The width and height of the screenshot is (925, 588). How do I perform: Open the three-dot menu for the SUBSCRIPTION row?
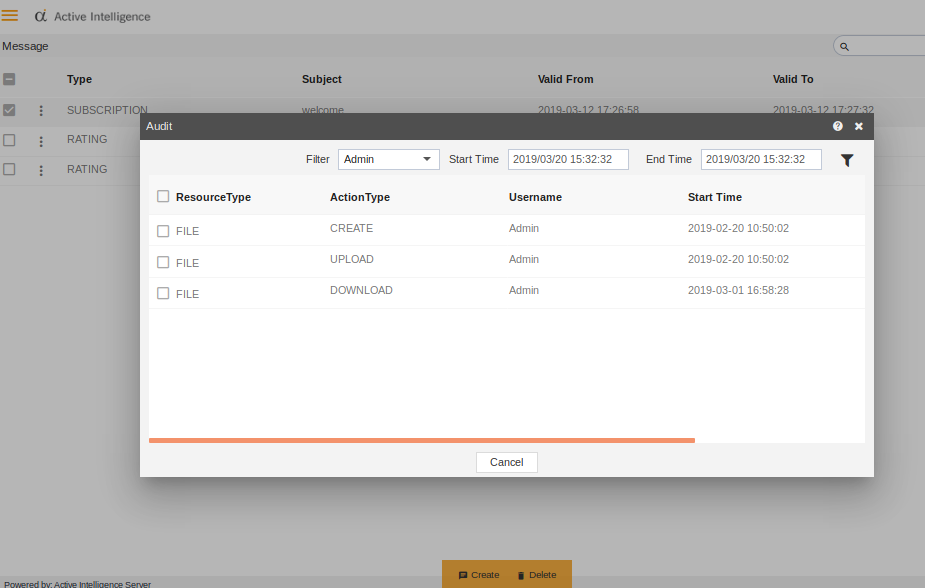tap(41, 111)
